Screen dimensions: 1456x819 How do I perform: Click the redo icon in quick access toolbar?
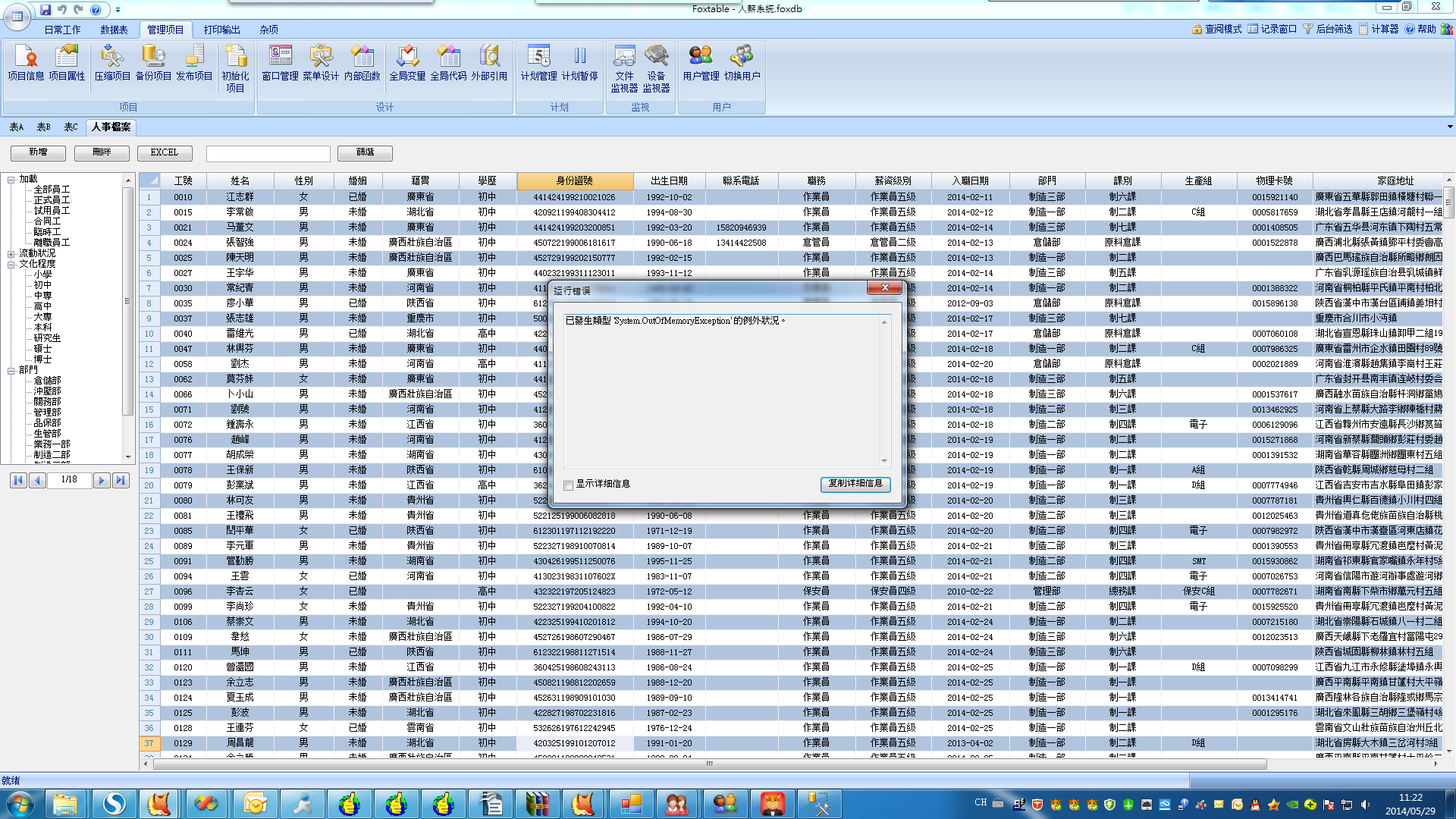click(78, 10)
